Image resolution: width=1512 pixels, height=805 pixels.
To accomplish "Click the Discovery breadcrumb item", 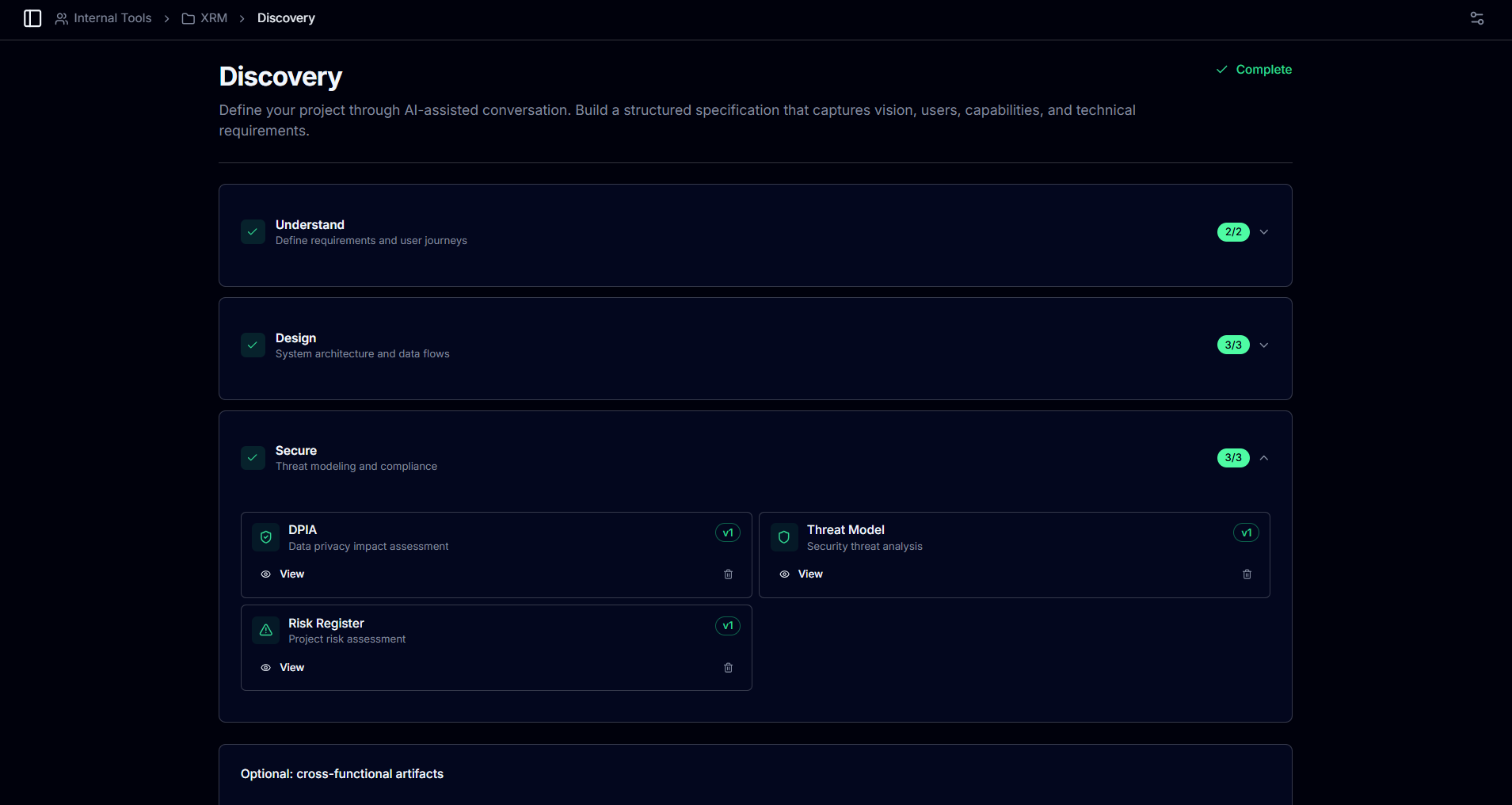I will coord(286,18).
